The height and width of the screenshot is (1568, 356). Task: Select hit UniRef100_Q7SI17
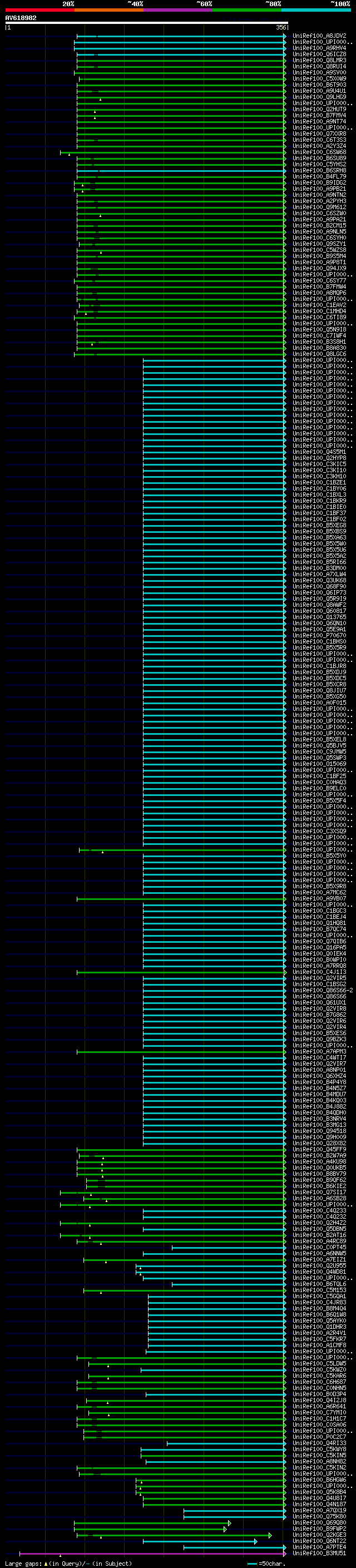319,1192
